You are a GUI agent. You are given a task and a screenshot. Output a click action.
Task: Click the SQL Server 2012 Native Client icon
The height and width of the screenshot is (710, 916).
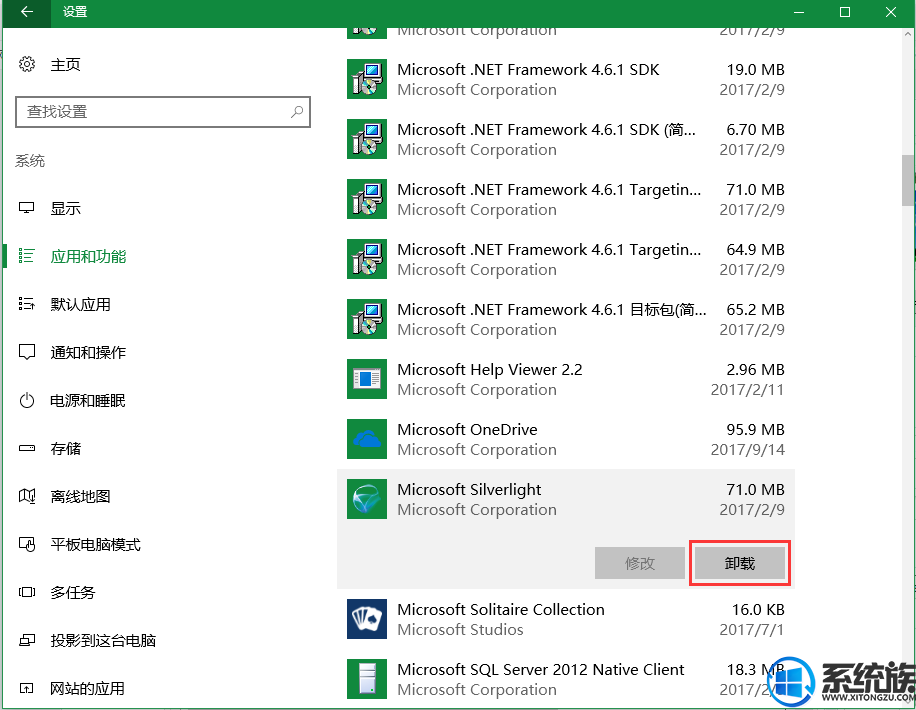(x=367, y=679)
